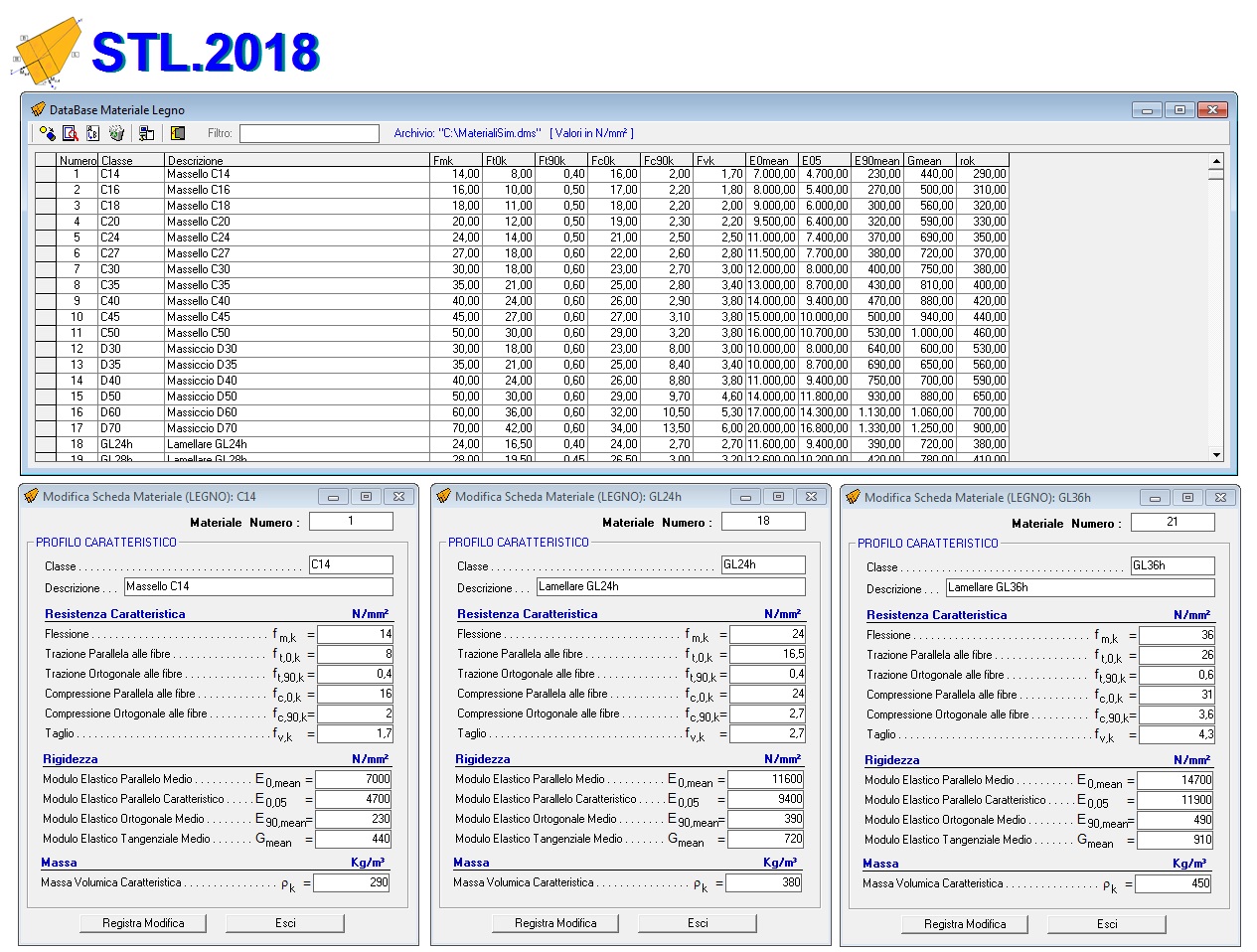Screen dimensions: 1257x952
Task: Click Esci in the GL36h window
Action: coord(1107,924)
